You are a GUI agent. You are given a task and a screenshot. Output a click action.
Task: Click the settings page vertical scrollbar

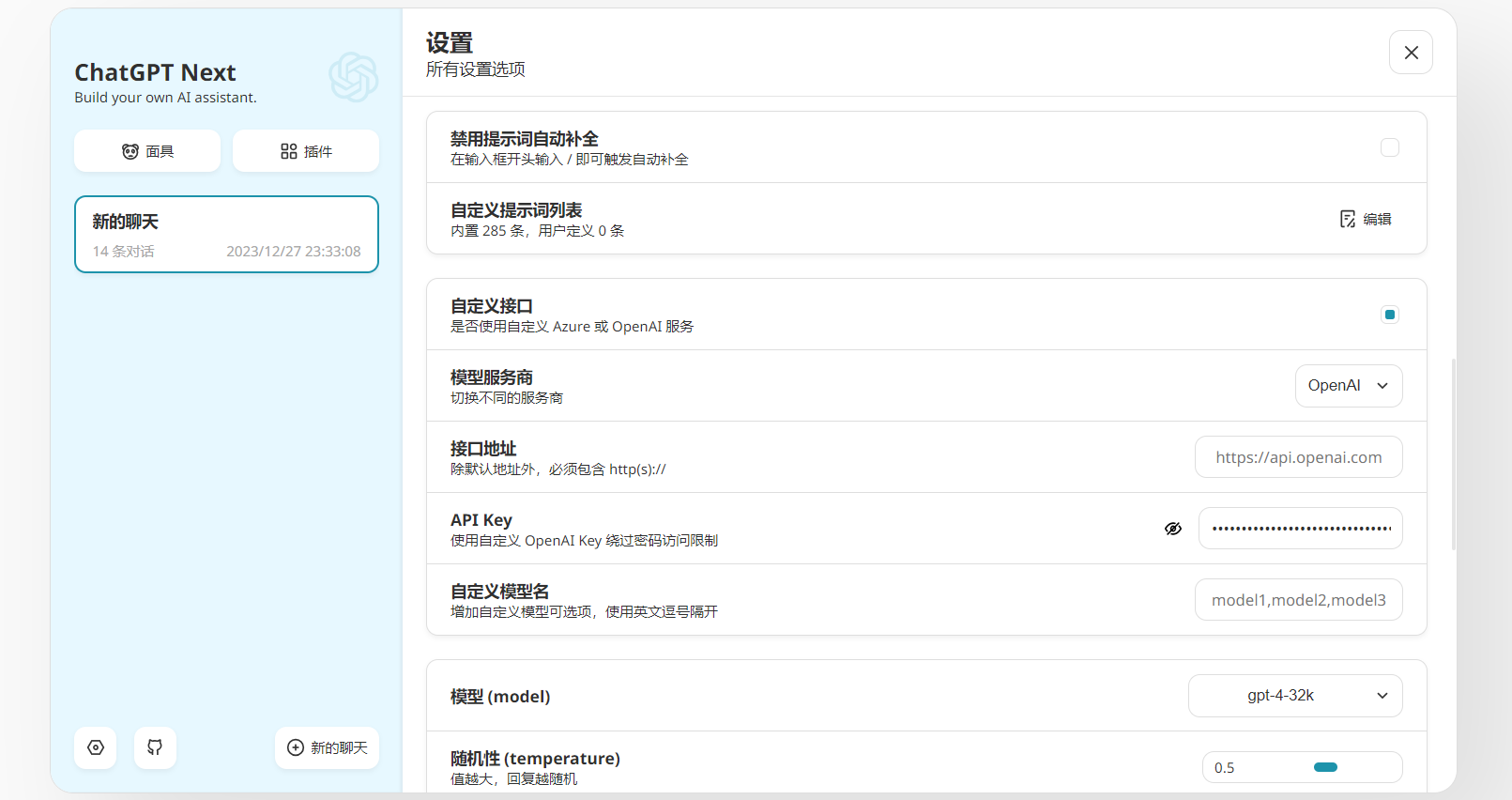[x=1454, y=454]
